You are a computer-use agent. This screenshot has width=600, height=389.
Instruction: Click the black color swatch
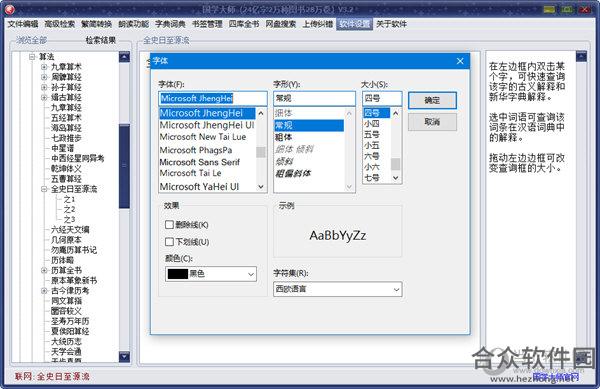point(178,274)
